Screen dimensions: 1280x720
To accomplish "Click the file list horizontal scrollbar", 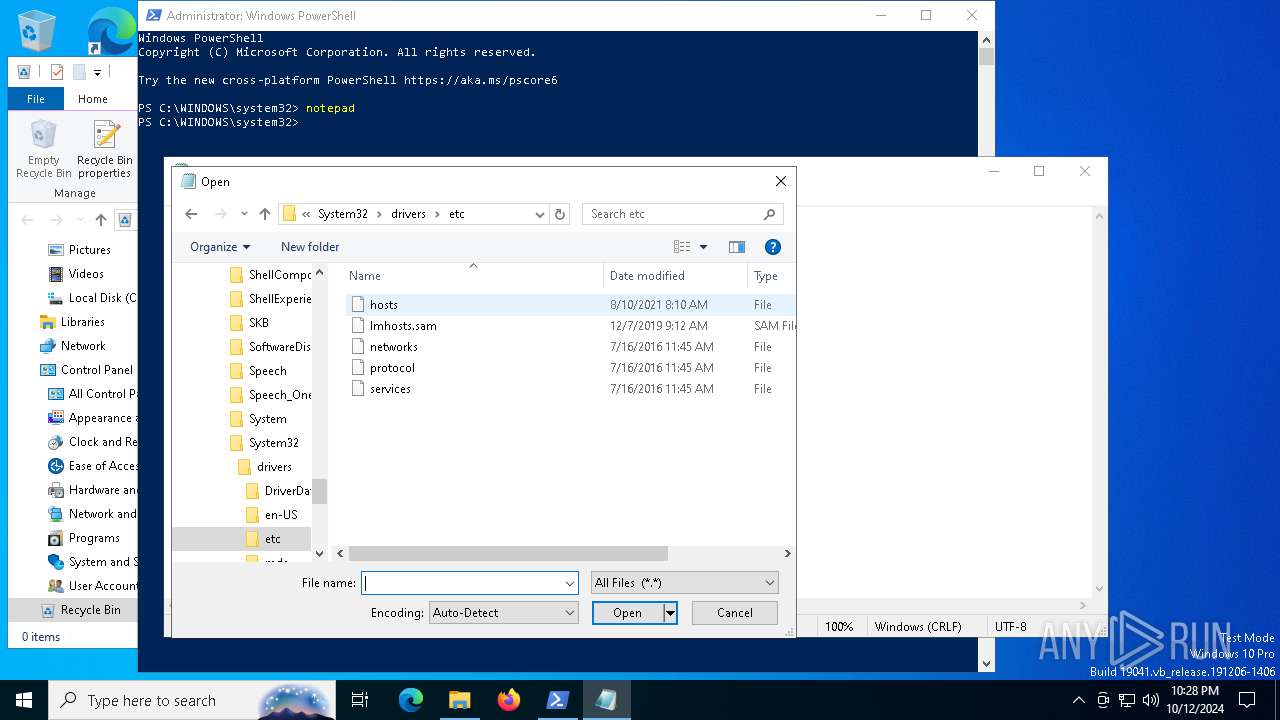I will (508, 553).
